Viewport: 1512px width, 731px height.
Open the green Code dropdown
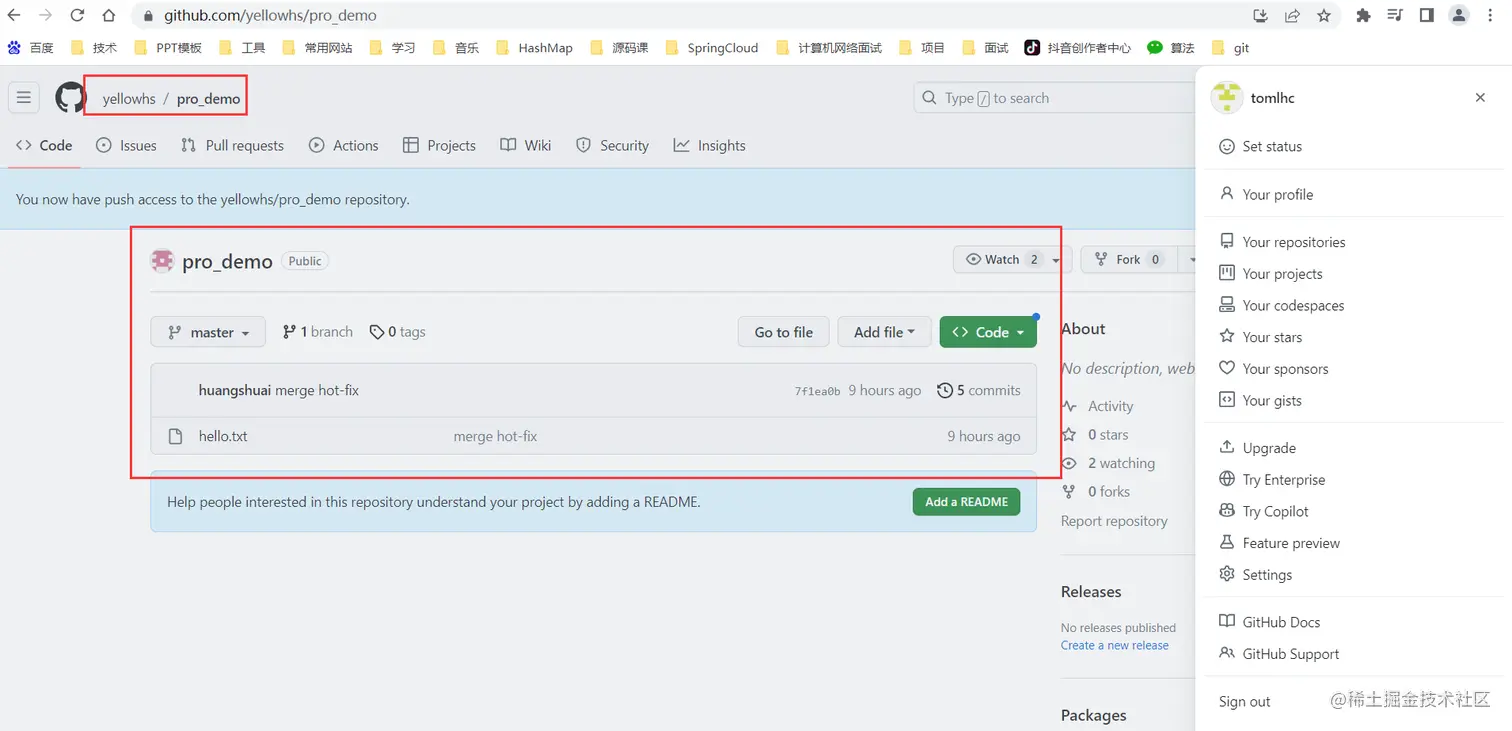pos(988,332)
